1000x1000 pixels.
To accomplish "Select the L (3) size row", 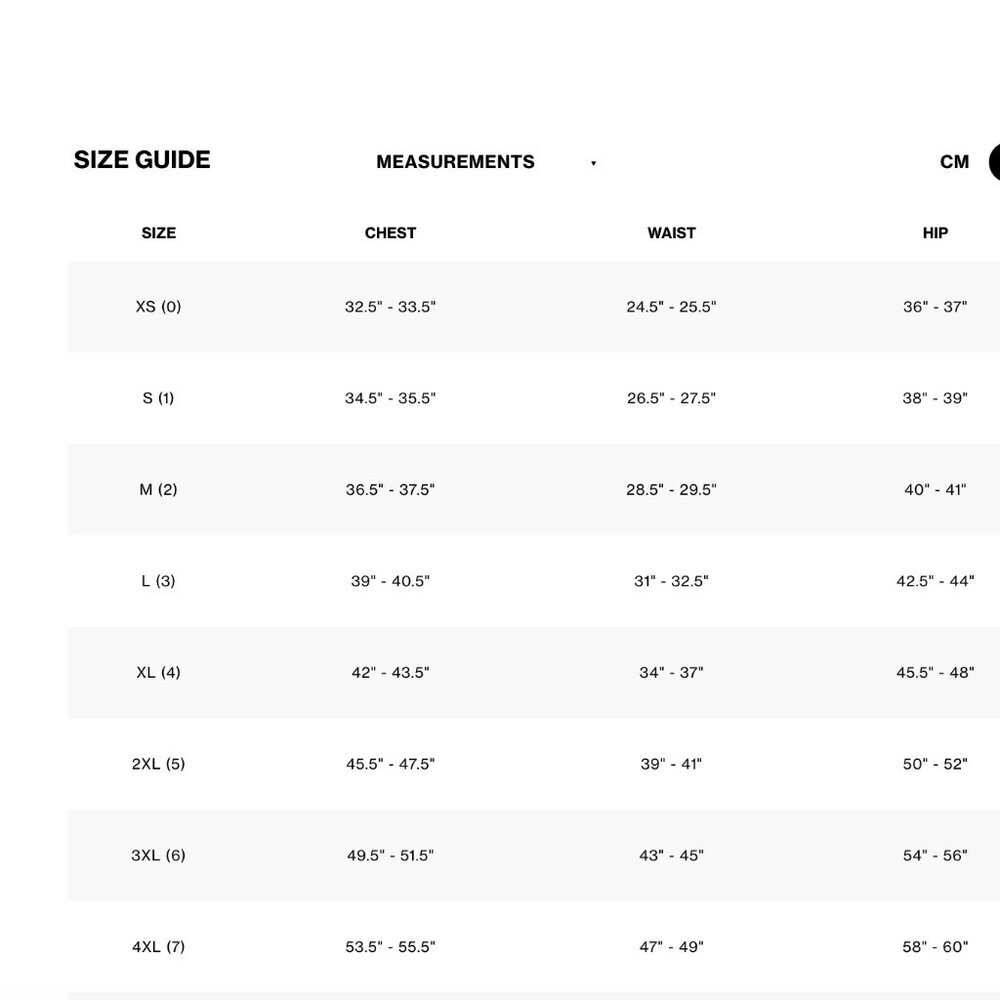I will pyautogui.click(x=534, y=581).
